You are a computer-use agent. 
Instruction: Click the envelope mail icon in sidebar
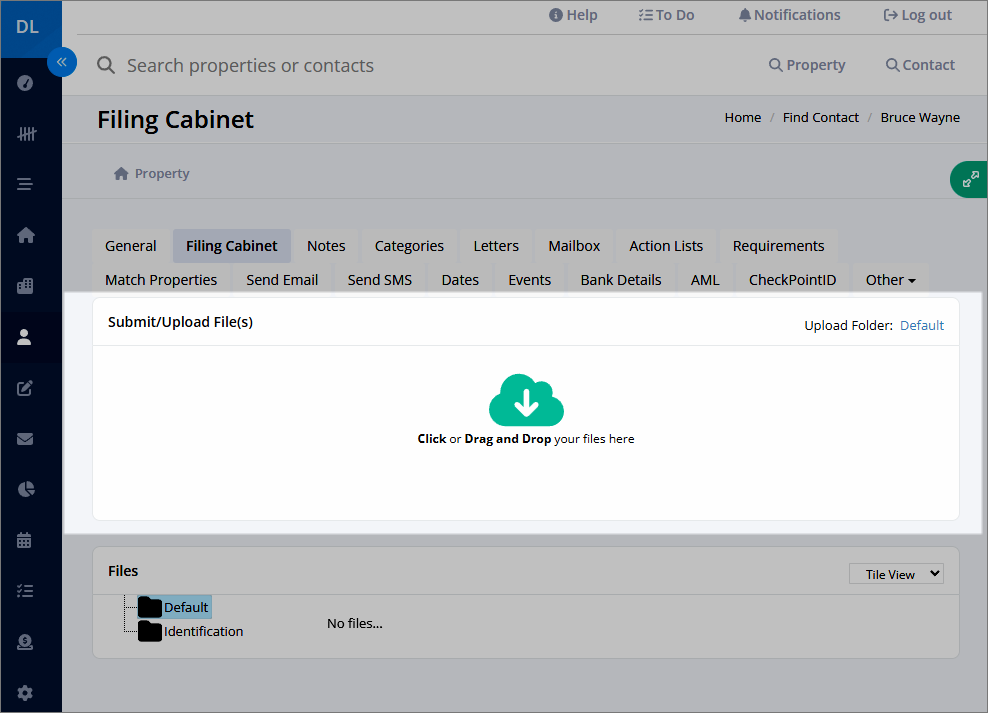coord(25,439)
